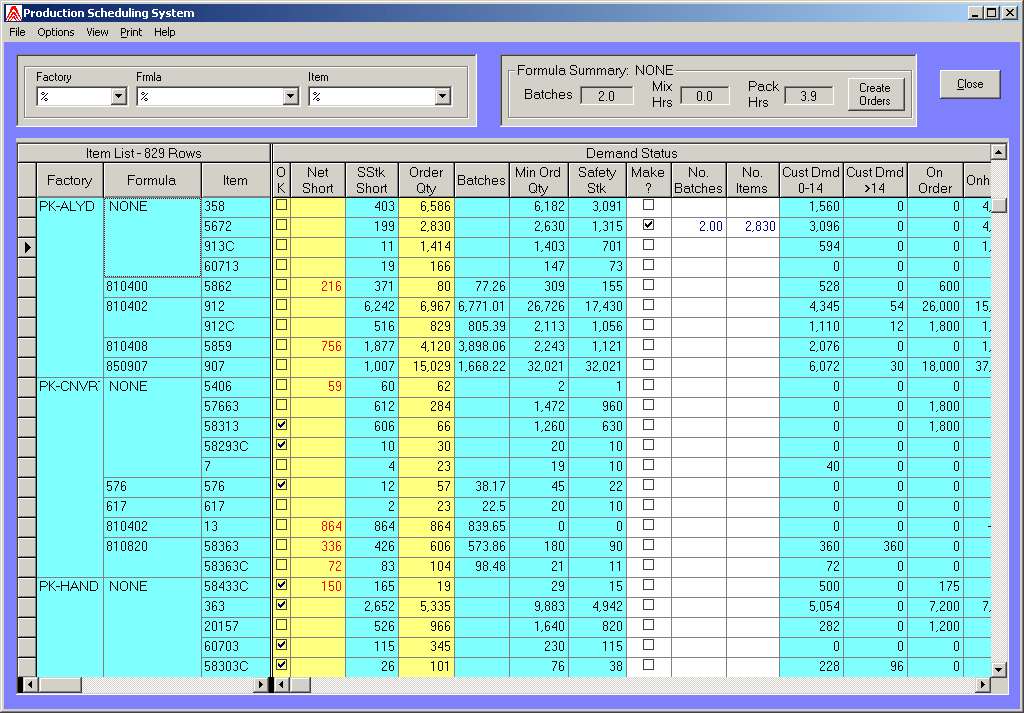This screenshot has height=713, width=1024.
Task: Click Demand Status horizontal scrollbar right arrow
Action: [983, 684]
